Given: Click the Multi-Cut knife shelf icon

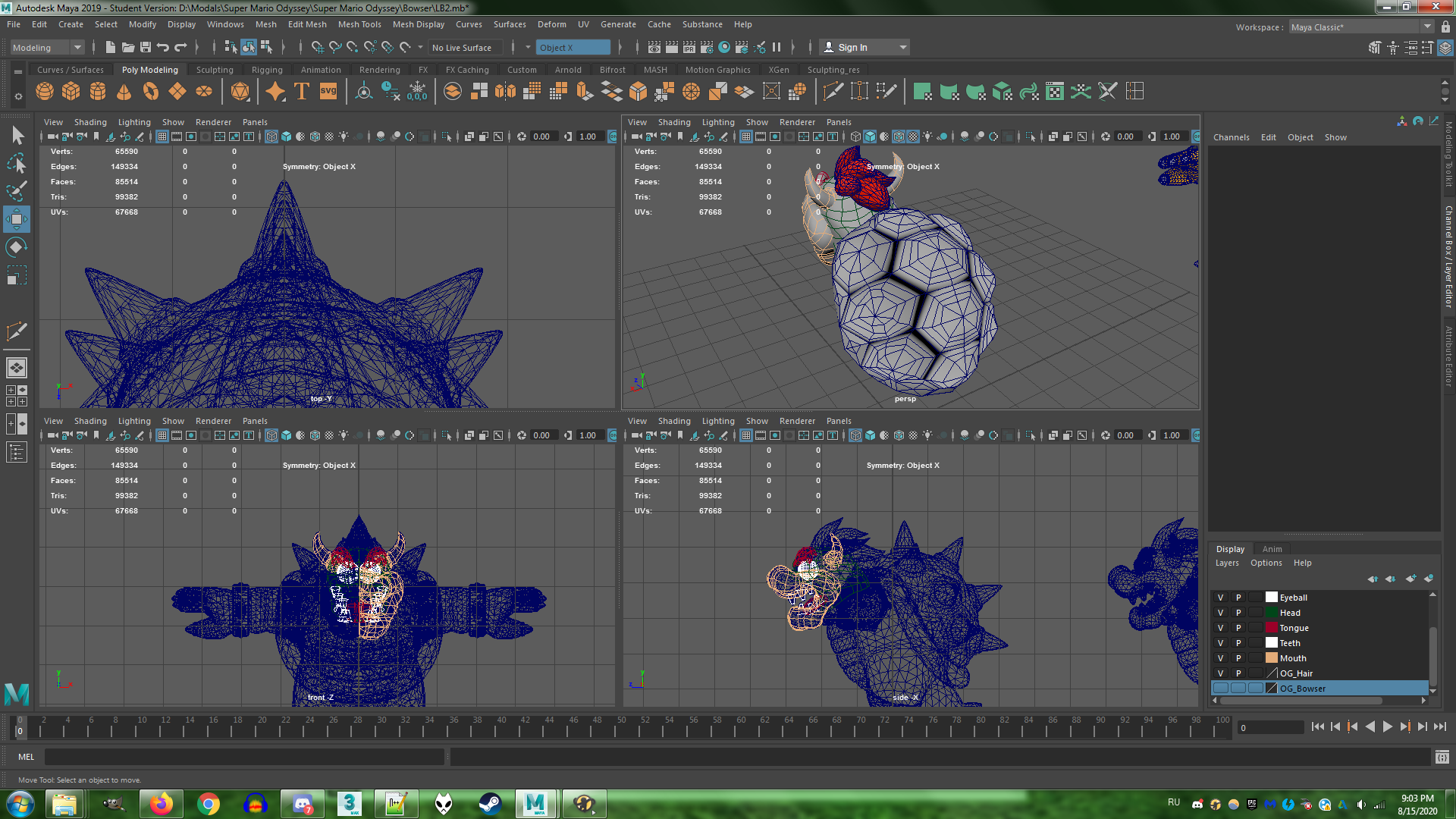Looking at the screenshot, I should pos(833,92).
